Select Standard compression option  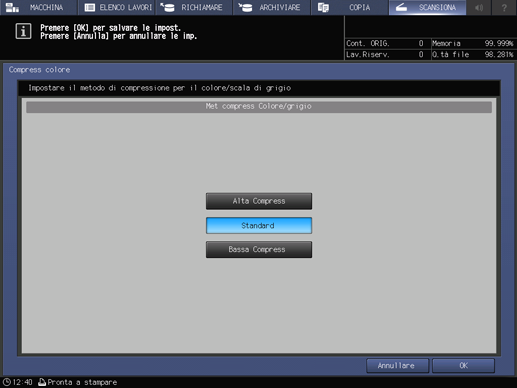point(259,225)
